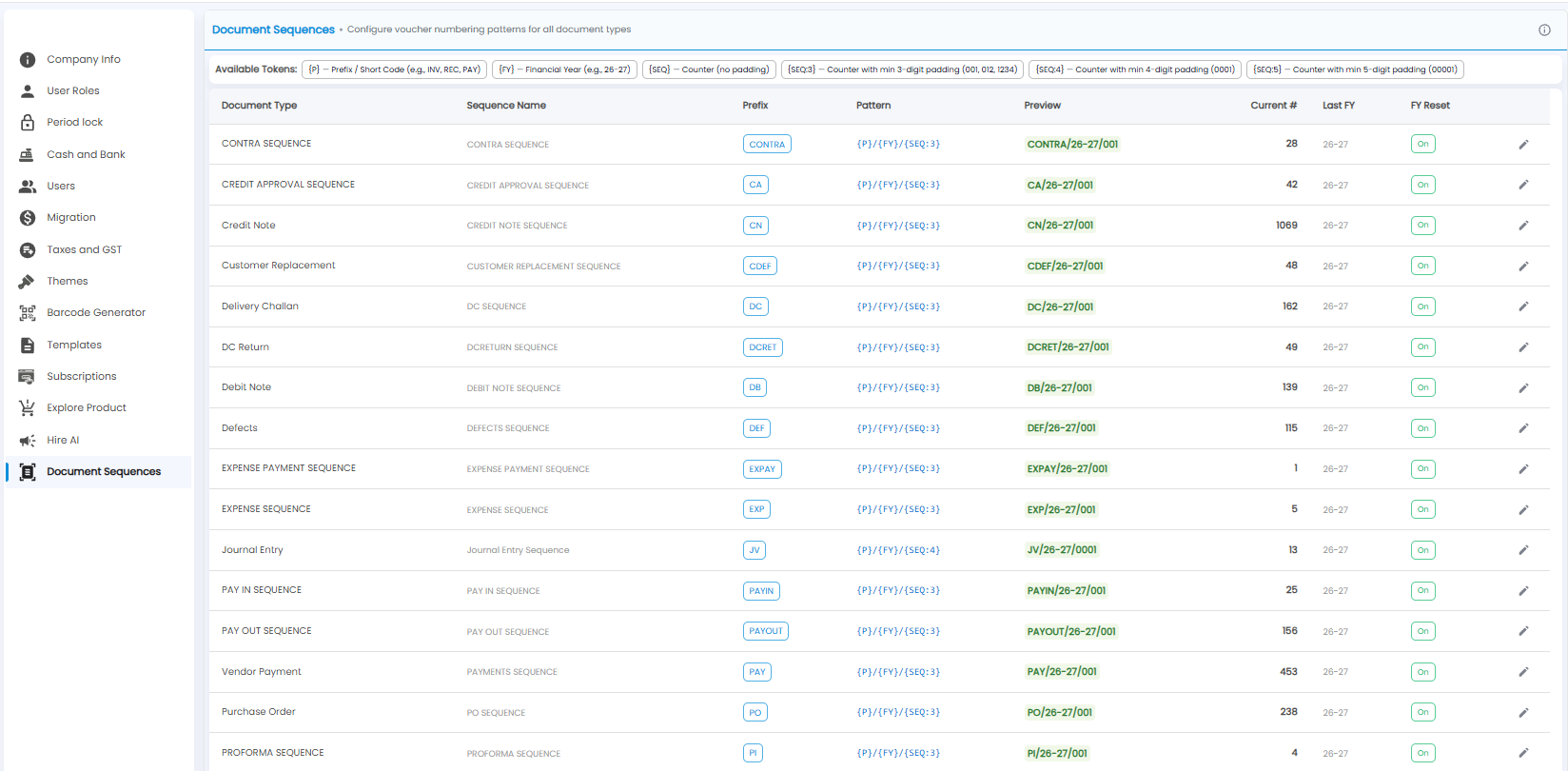Click edit pencil for Vendor Payment
The height and width of the screenshot is (771, 1568).
(x=1523, y=672)
